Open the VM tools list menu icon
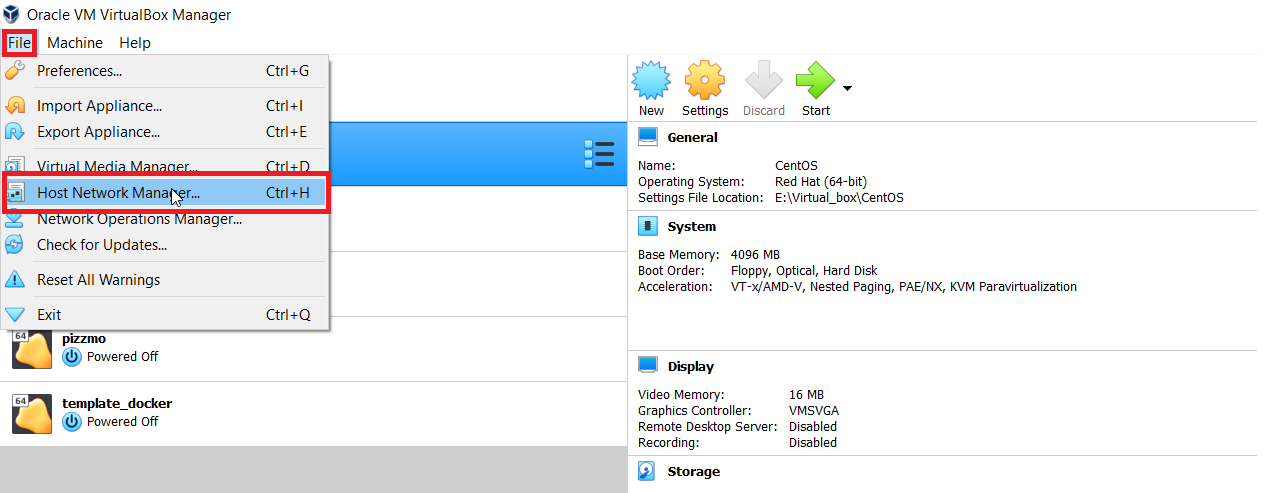Image resolution: width=1270 pixels, height=493 pixels. coord(599,154)
